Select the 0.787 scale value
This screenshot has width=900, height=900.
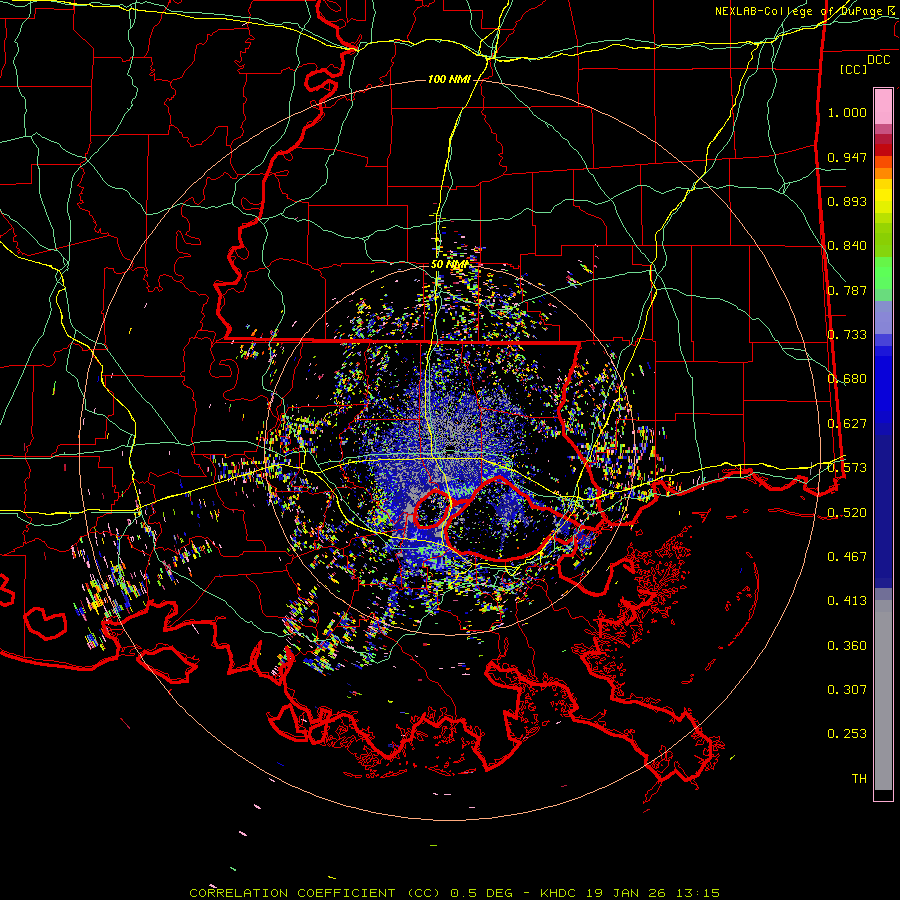tap(847, 290)
